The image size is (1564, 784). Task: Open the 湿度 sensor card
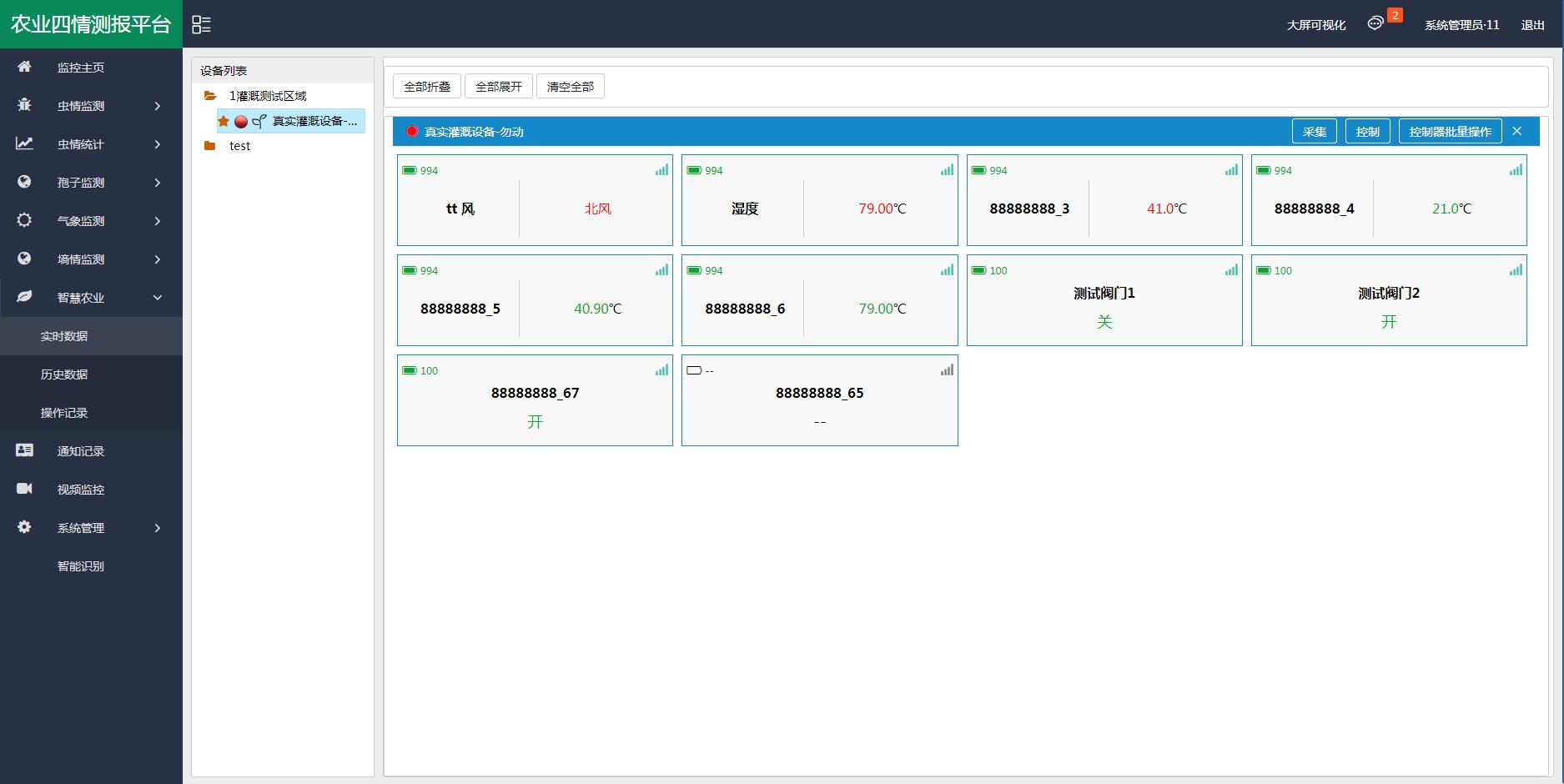coord(819,200)
